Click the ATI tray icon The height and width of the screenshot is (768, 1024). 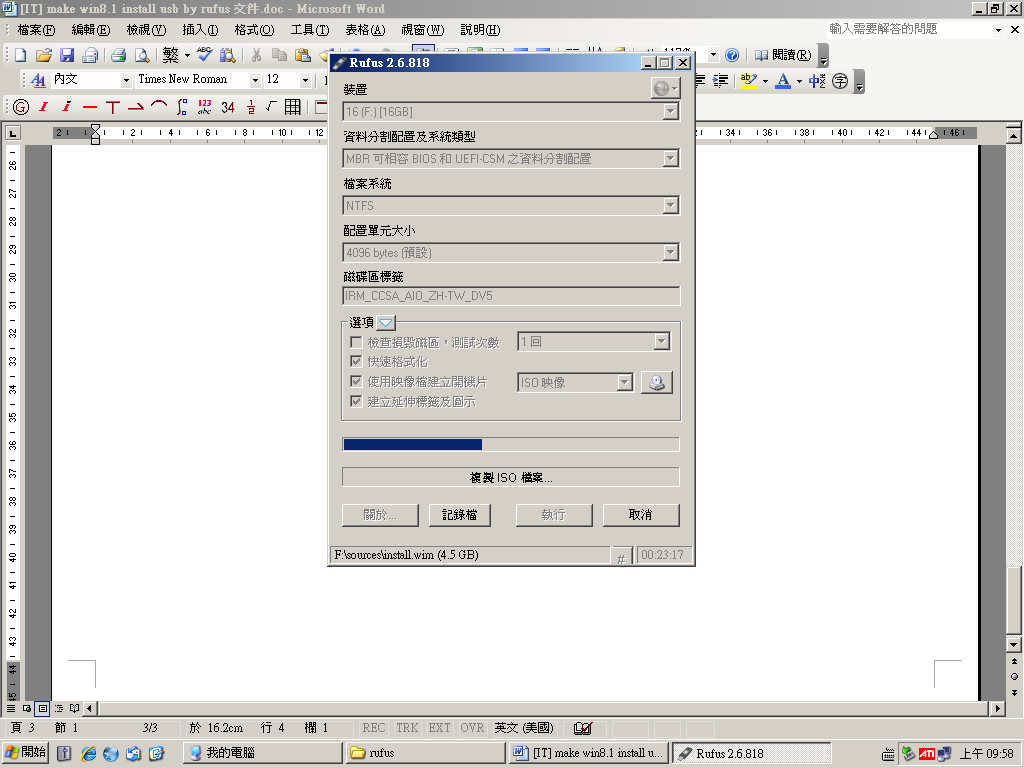point(927,754)
